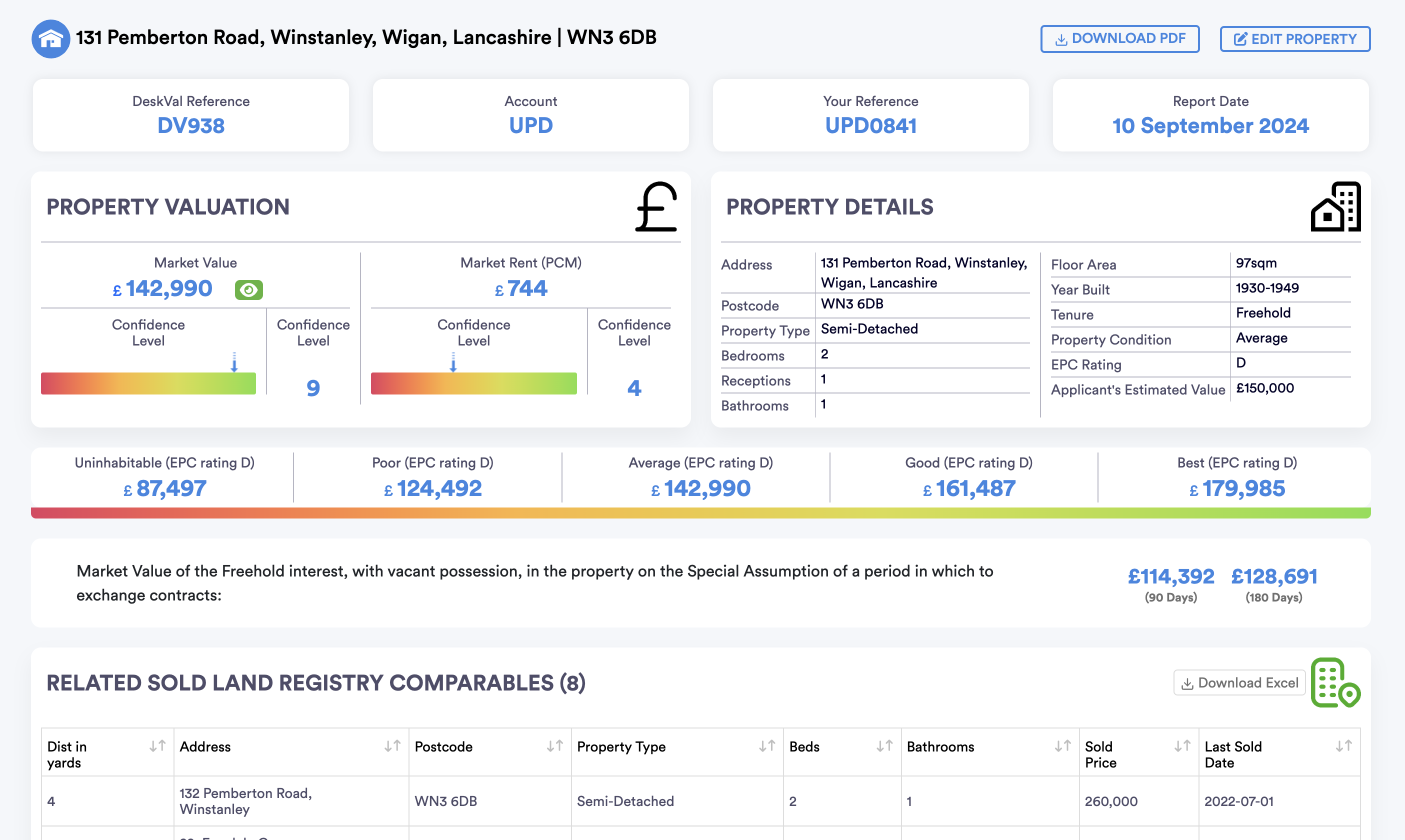Toggle ascending sort on the Beds column

click(x=884, y=745)
